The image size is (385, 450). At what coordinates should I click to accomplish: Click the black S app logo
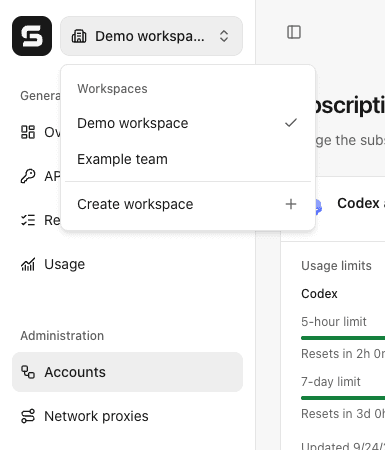pyautogui.click(x=32, y=36)
